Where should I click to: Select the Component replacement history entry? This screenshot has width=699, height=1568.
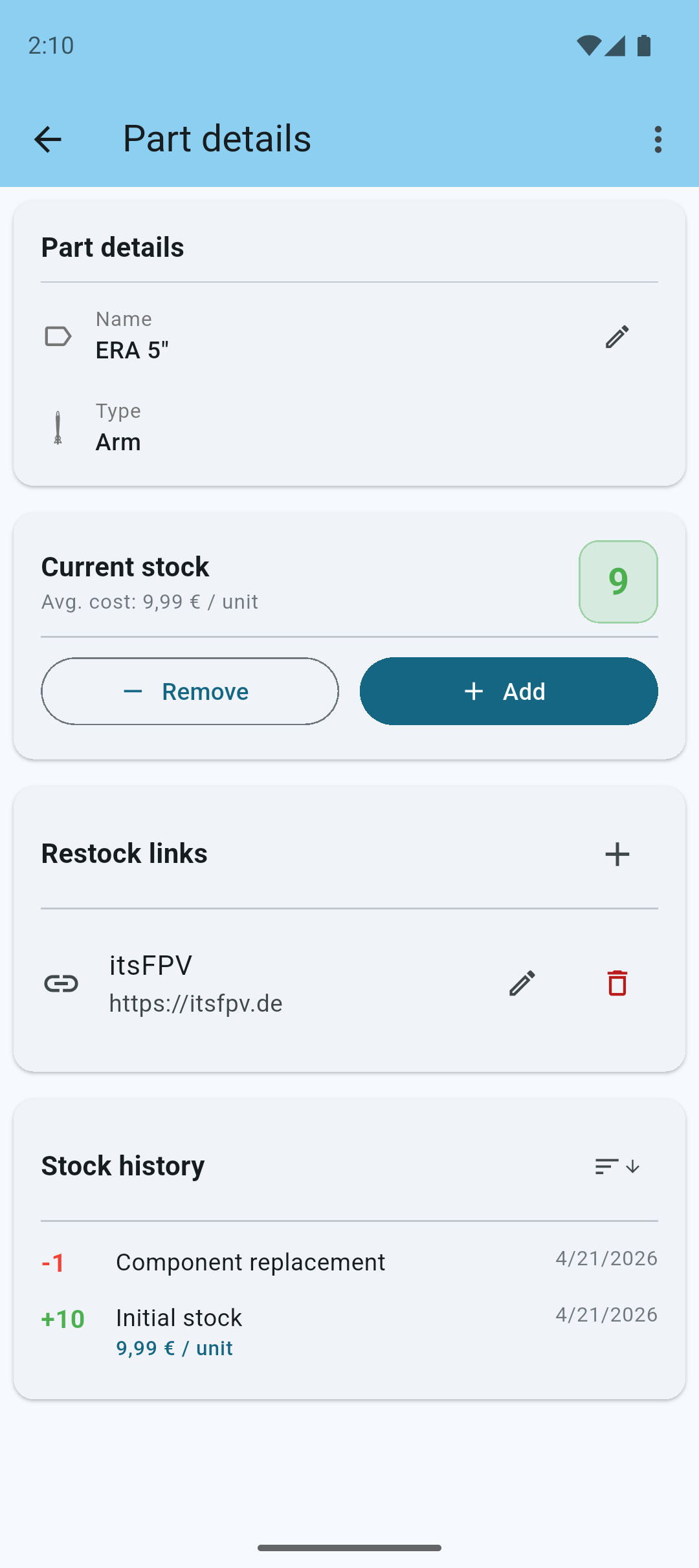250,1261
